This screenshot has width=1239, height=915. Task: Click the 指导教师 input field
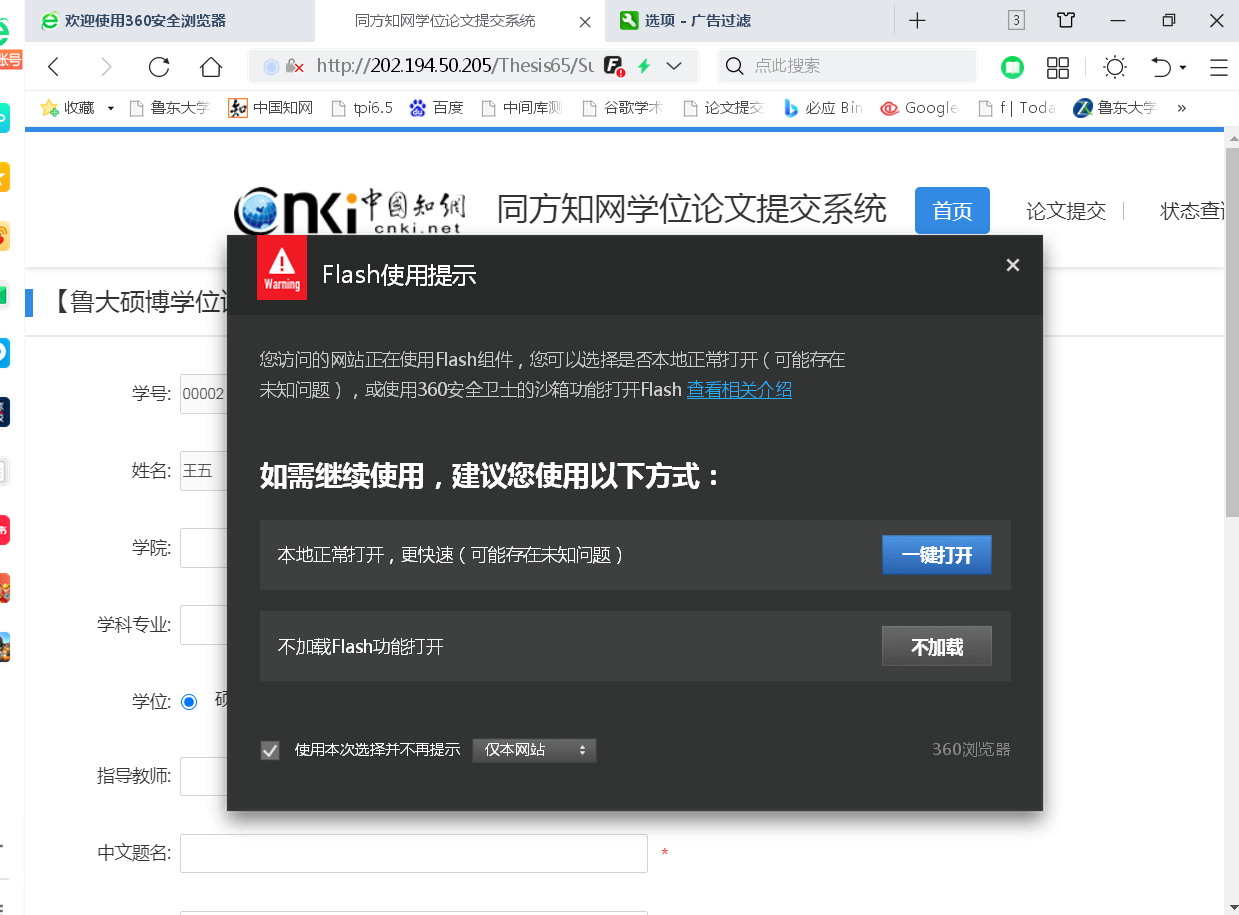point(205,776)
